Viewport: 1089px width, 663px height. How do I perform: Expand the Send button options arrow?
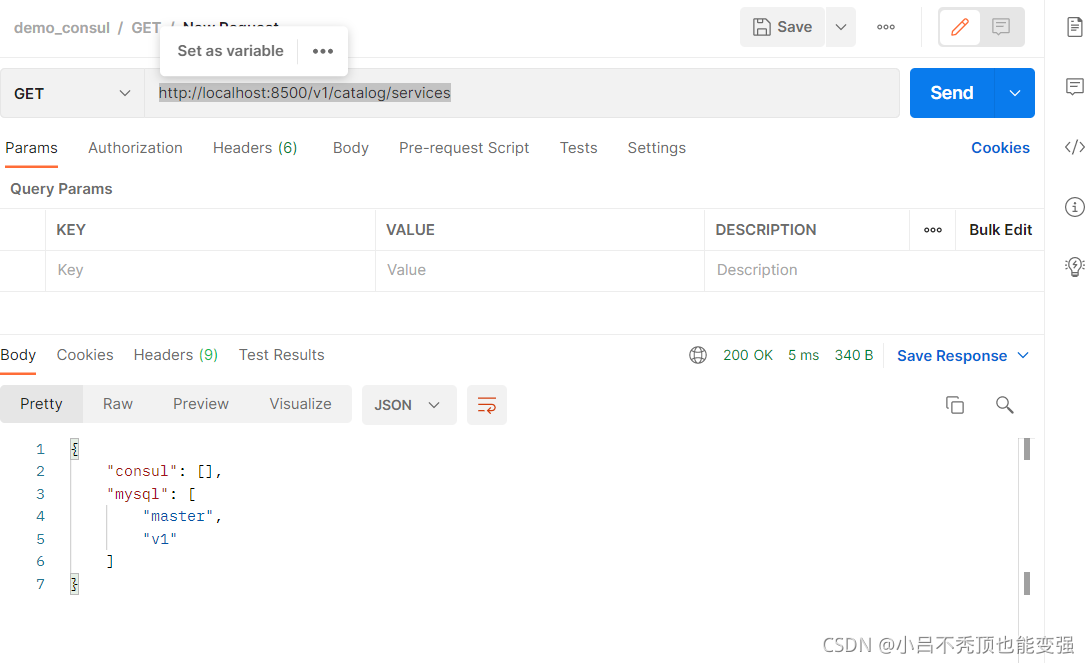coord(1015,93)
